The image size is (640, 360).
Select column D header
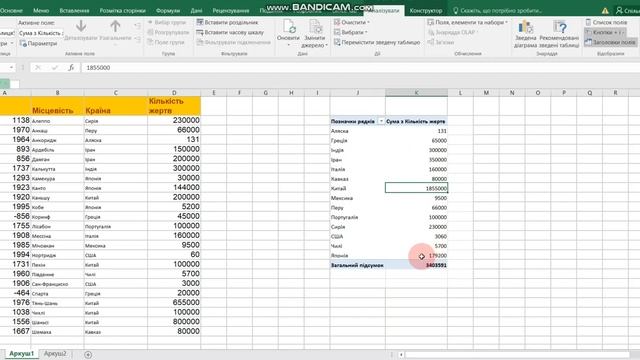(x=174, y=93)
